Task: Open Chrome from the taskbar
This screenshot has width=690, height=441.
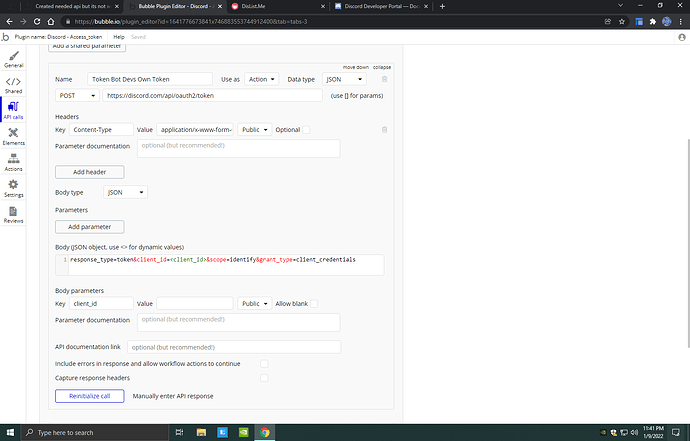Action: point(264,432)
